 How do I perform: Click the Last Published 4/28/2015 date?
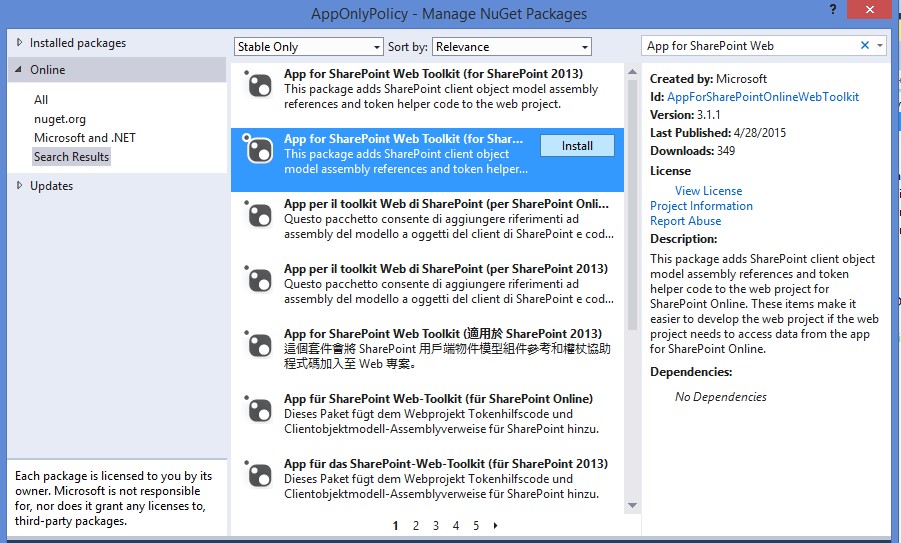coord(760,133)
